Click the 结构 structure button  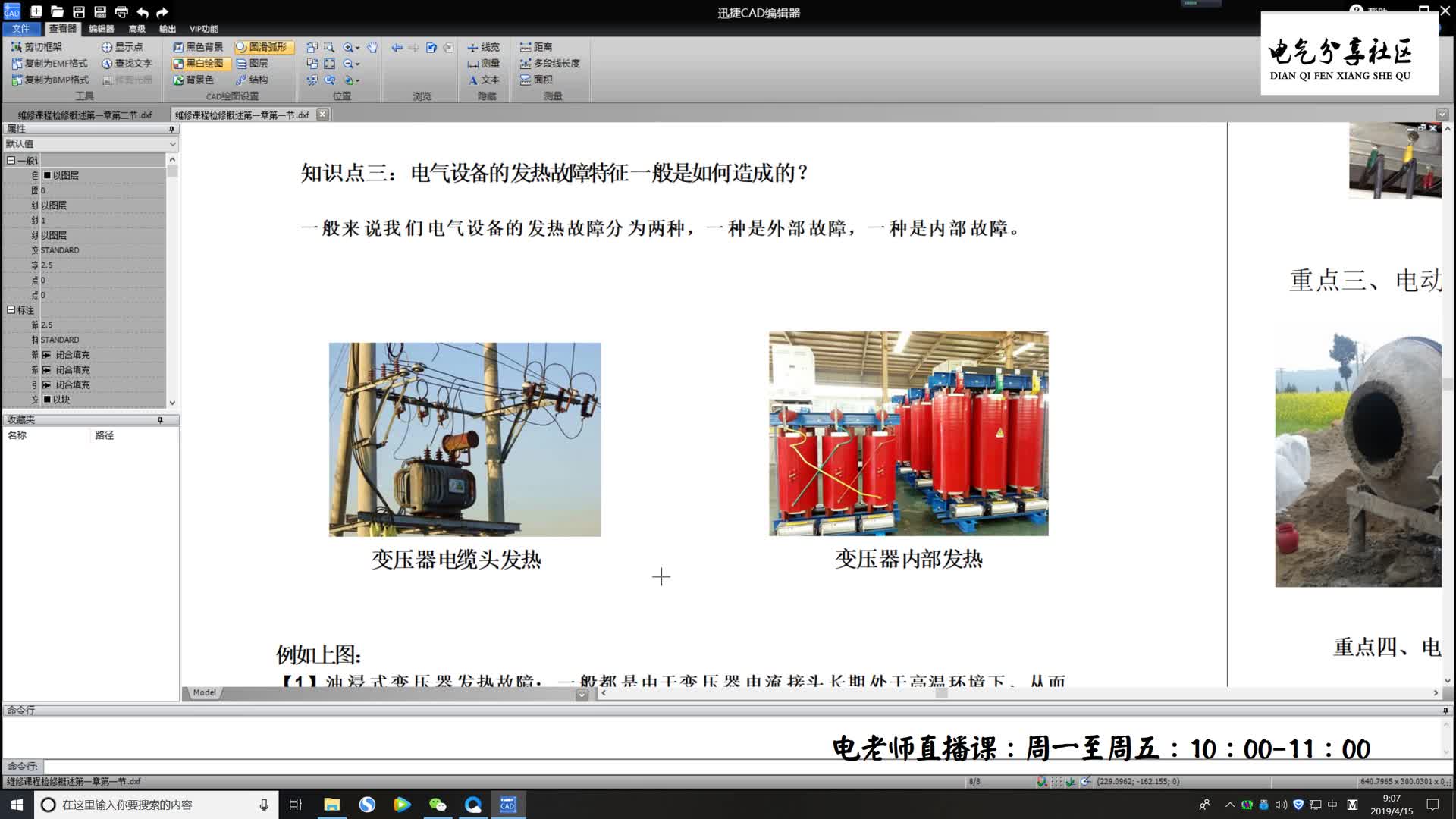(253, 80)
